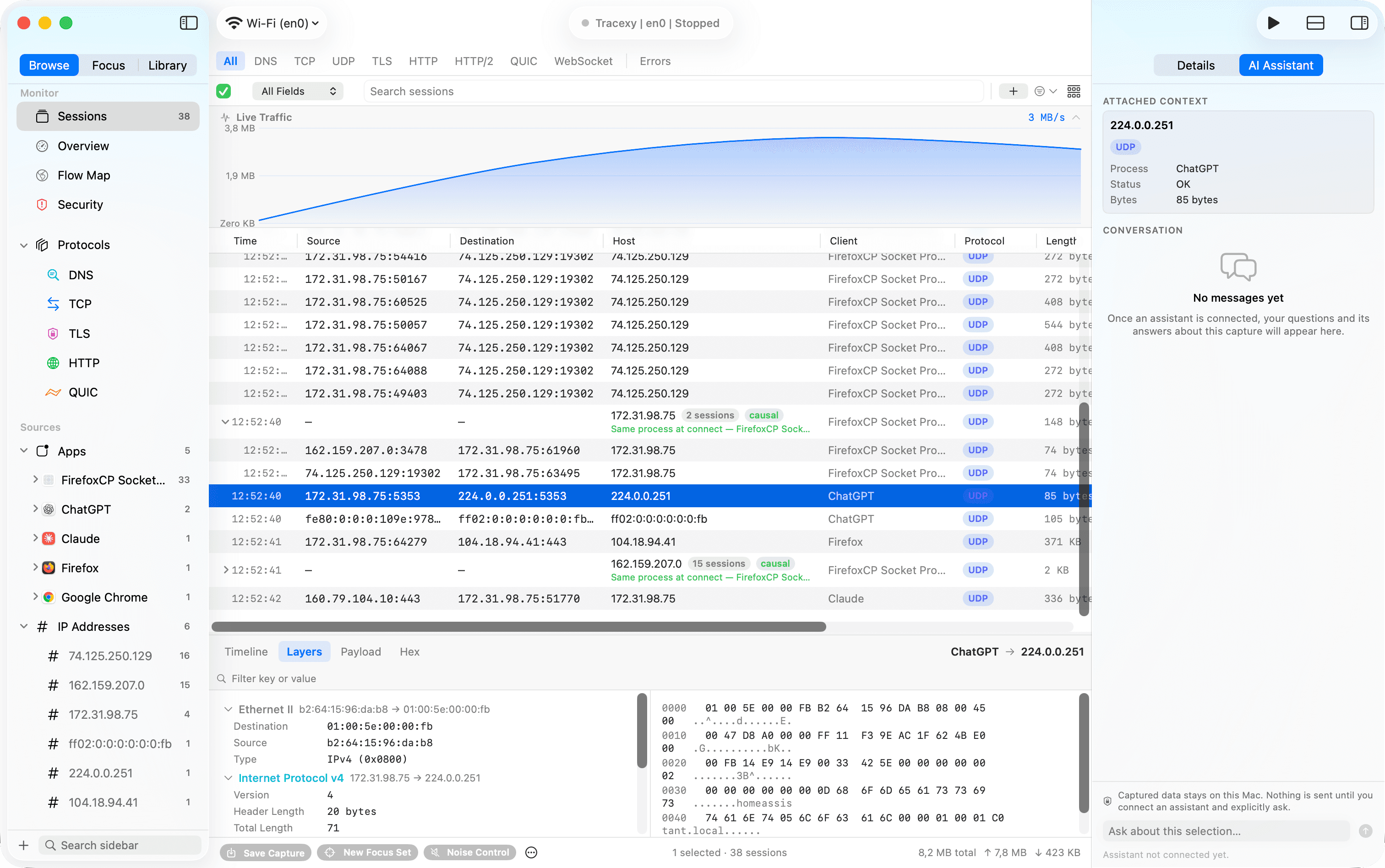Open the Security monitor
This screenshot has height=868, width=1385.
81,204
